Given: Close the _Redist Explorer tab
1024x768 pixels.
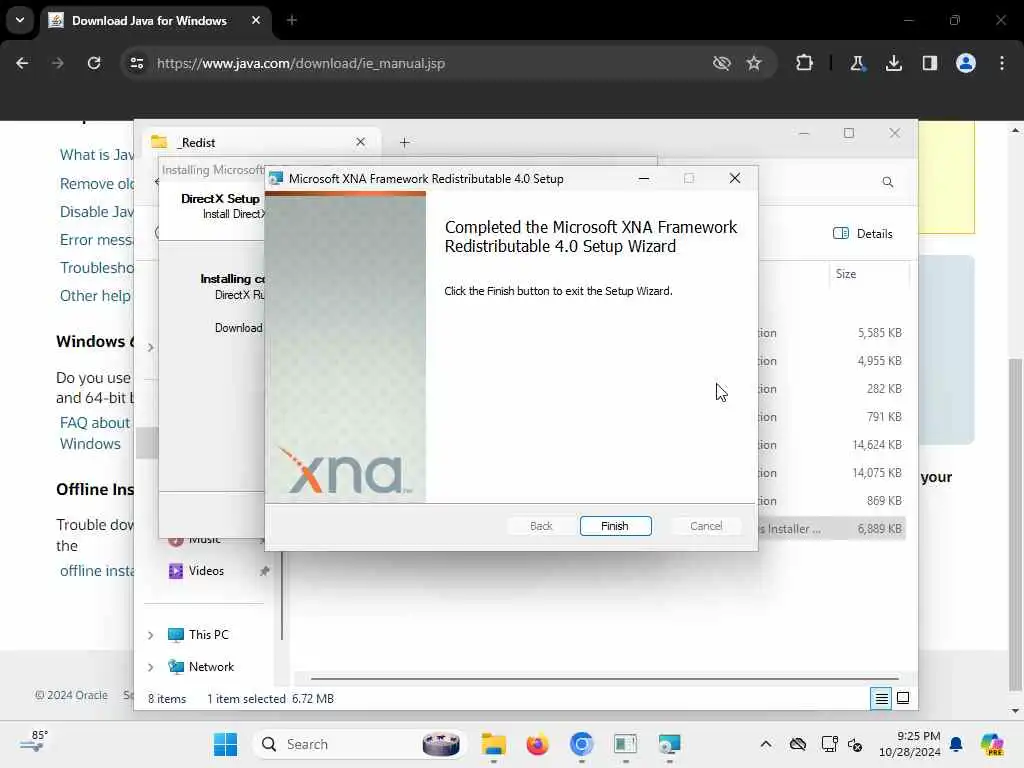Looking at the screenshot, I should (360, 142).
